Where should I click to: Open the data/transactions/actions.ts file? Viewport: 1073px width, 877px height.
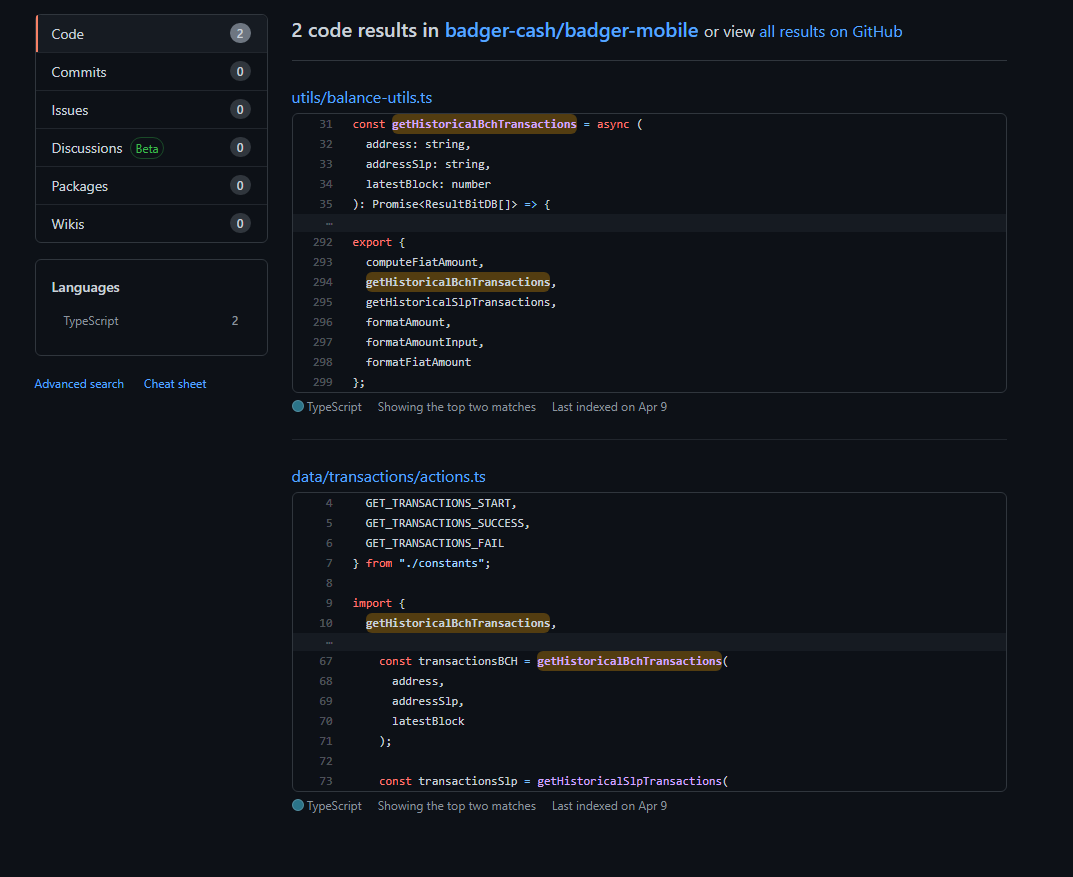[389, 477]
